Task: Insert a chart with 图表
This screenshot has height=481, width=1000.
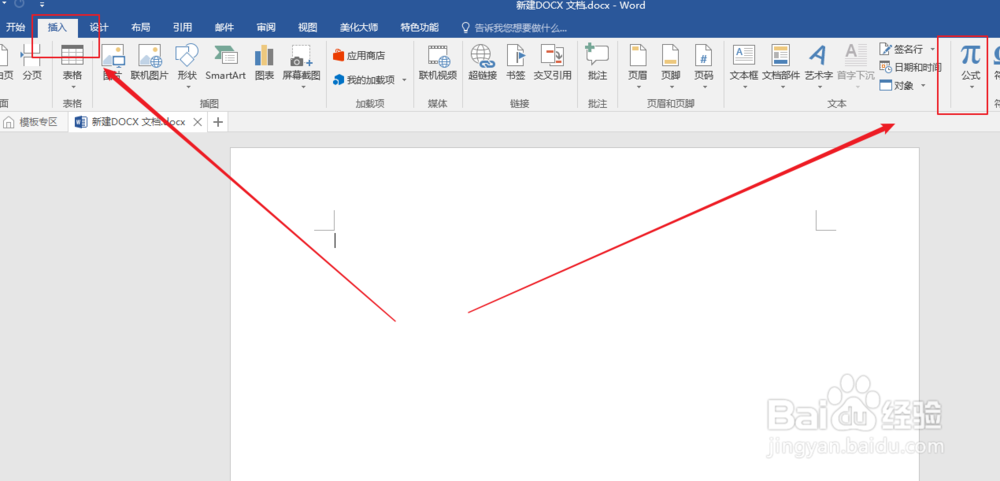Action: pos(264,63)
